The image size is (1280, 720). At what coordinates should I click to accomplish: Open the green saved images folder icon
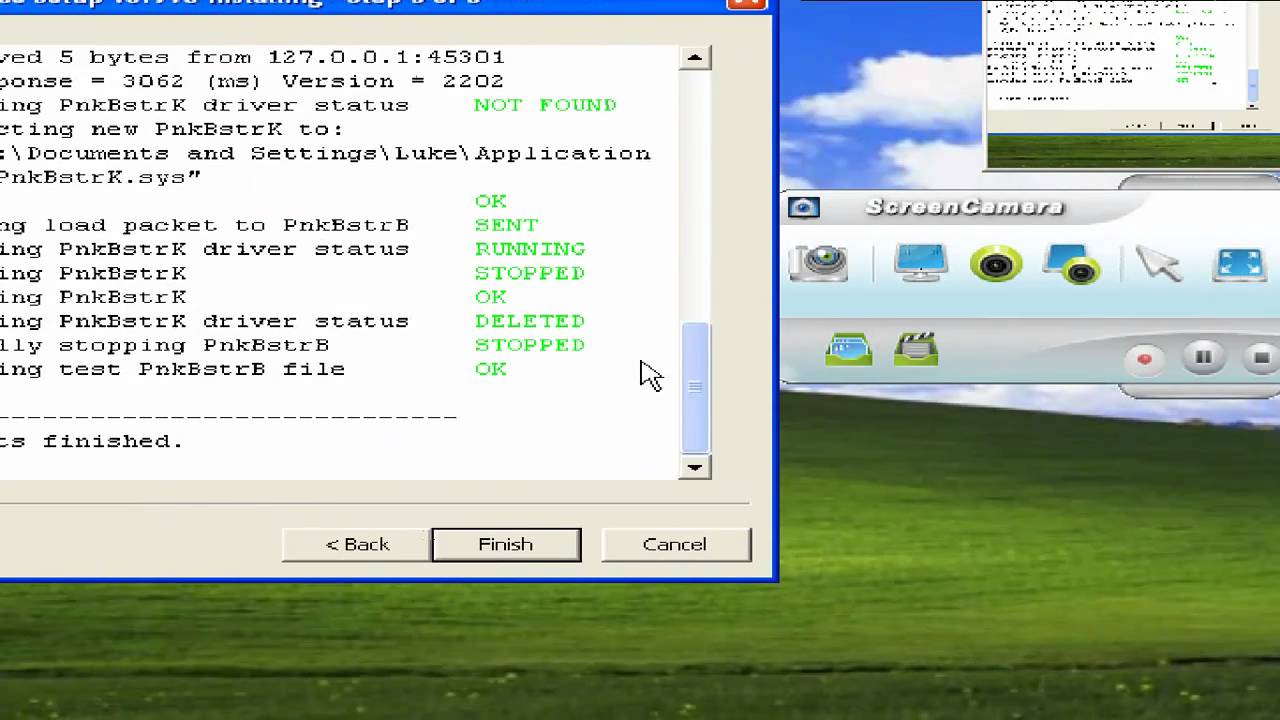pos(849,349)
